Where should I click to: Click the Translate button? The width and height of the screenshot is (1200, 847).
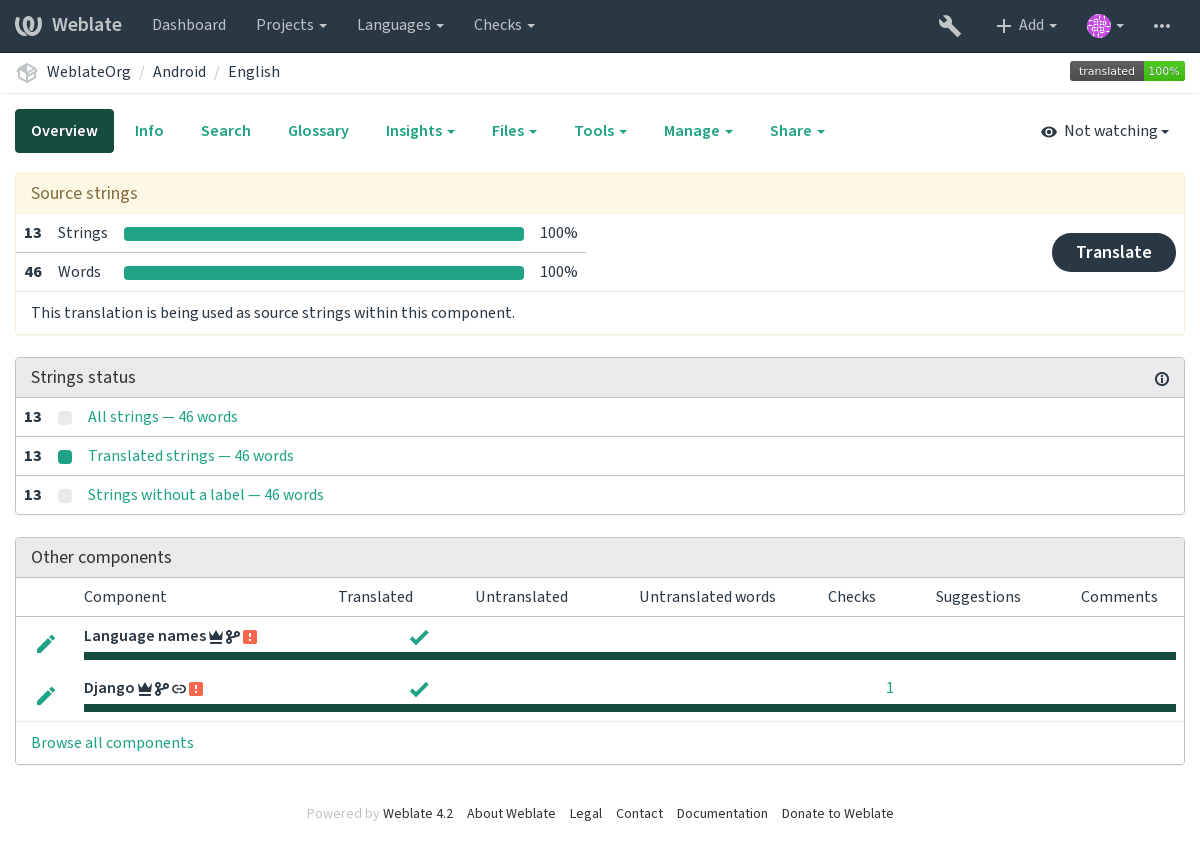point(1114,252)
